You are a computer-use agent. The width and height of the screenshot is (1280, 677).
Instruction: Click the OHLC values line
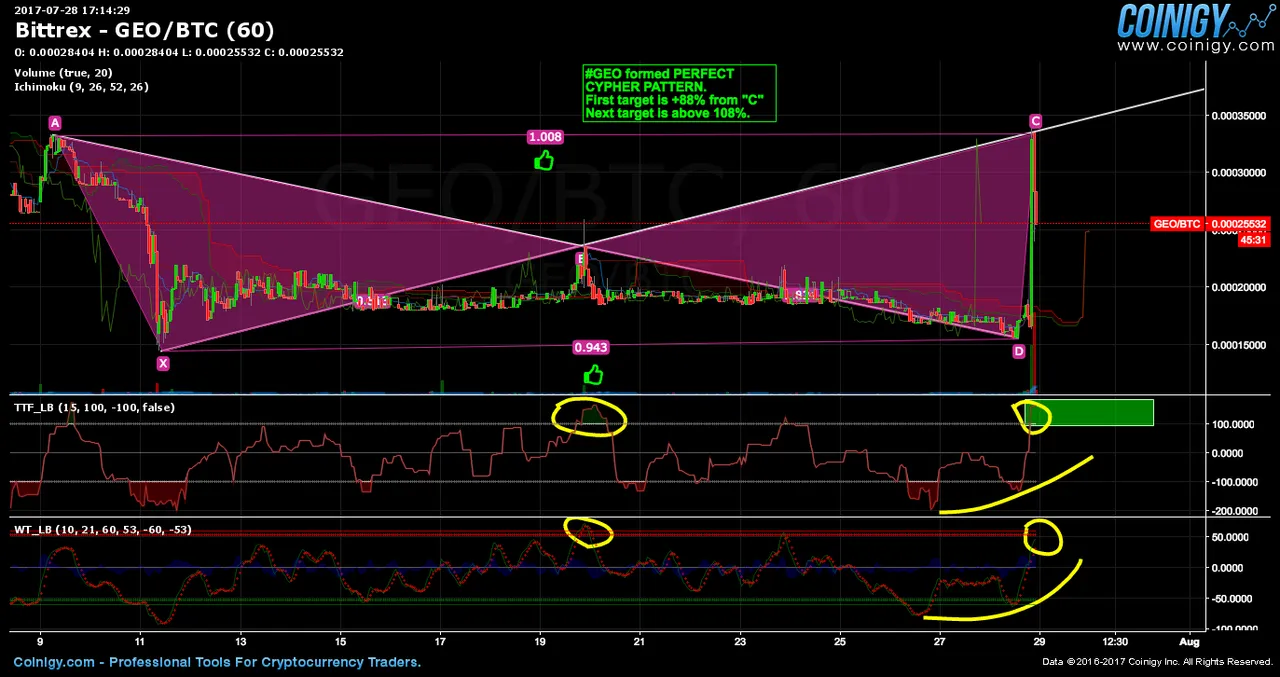pos(179,52)
